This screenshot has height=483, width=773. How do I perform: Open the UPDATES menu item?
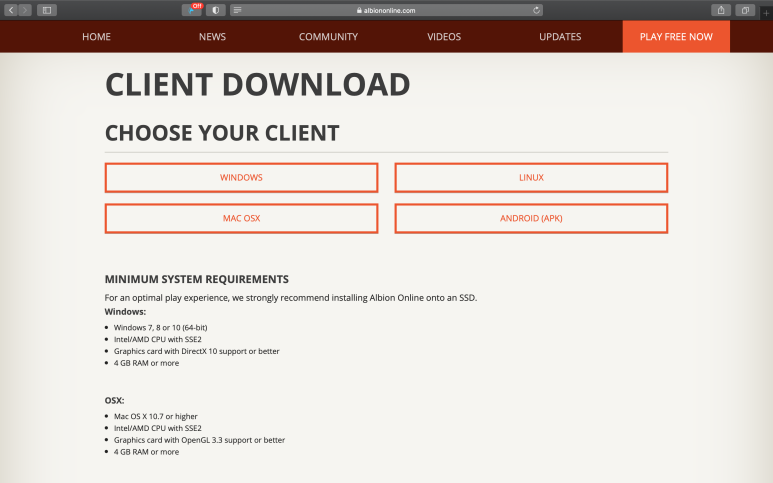[560, 37]
